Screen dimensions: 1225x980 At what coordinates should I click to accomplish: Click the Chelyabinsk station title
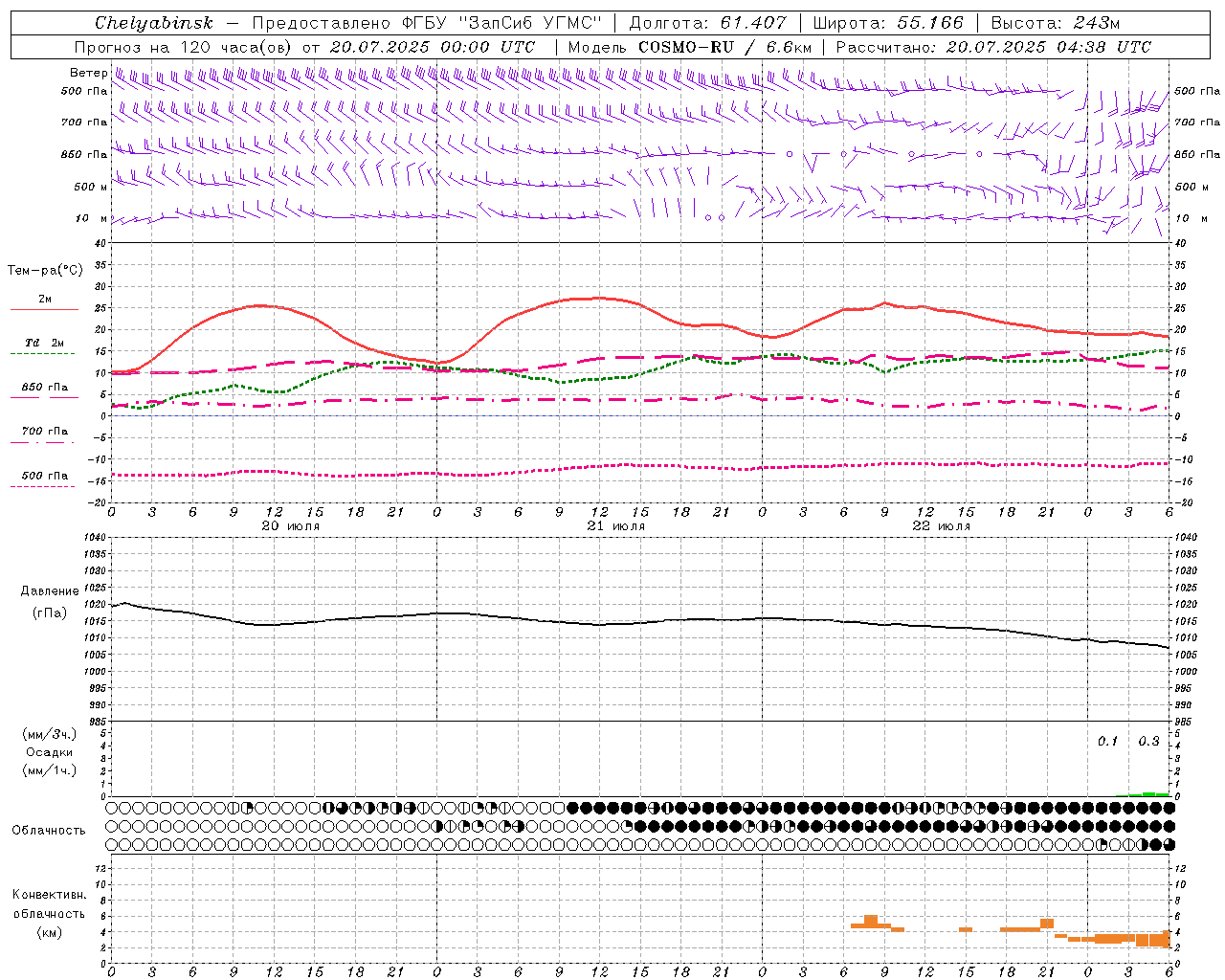[153, 23]
